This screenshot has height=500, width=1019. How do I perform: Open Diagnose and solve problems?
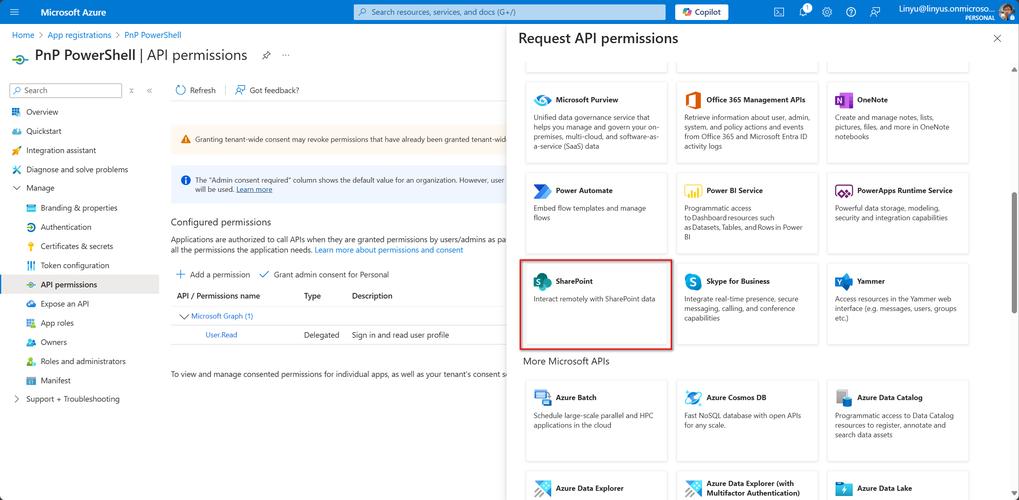pos(77,169)
